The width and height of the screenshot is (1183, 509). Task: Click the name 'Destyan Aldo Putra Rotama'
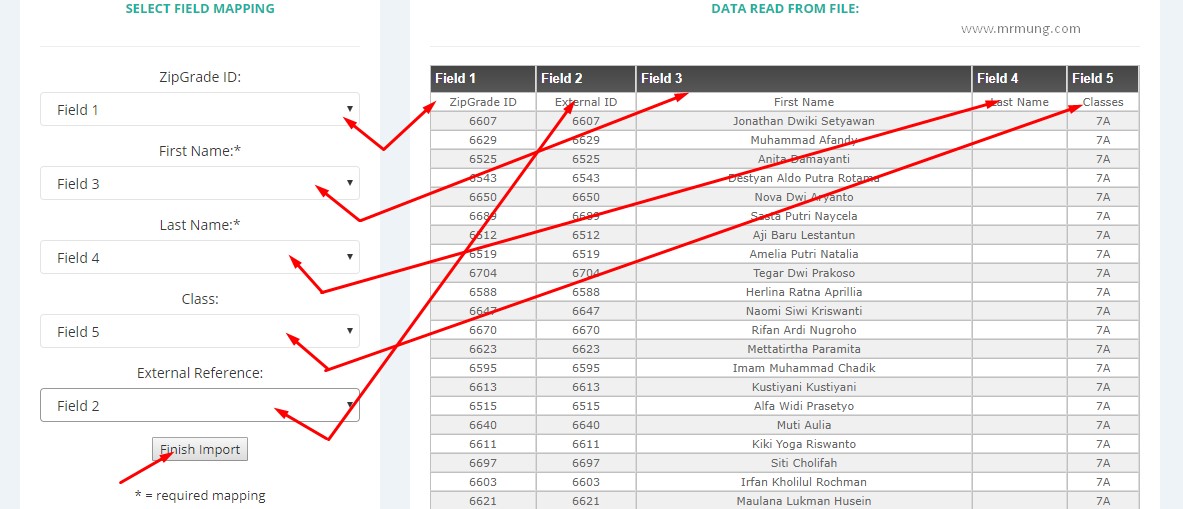804,178
